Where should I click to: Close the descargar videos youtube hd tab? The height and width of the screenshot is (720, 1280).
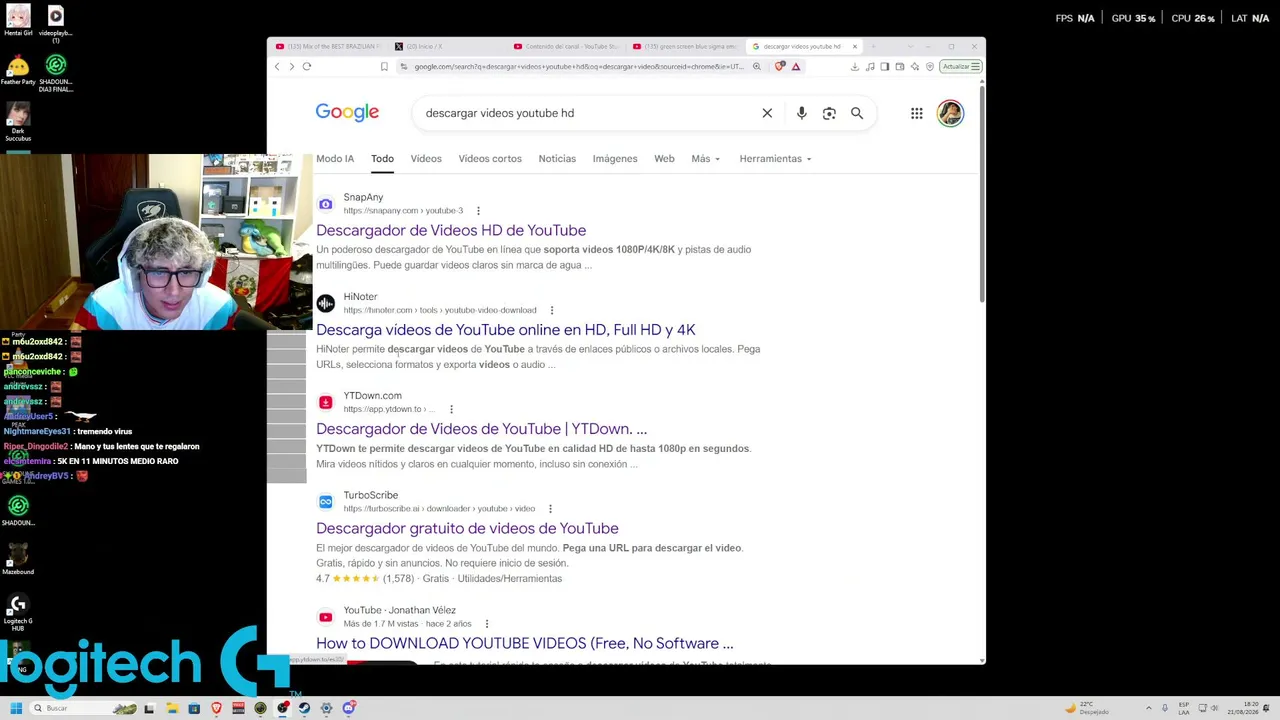click(855, 46)
